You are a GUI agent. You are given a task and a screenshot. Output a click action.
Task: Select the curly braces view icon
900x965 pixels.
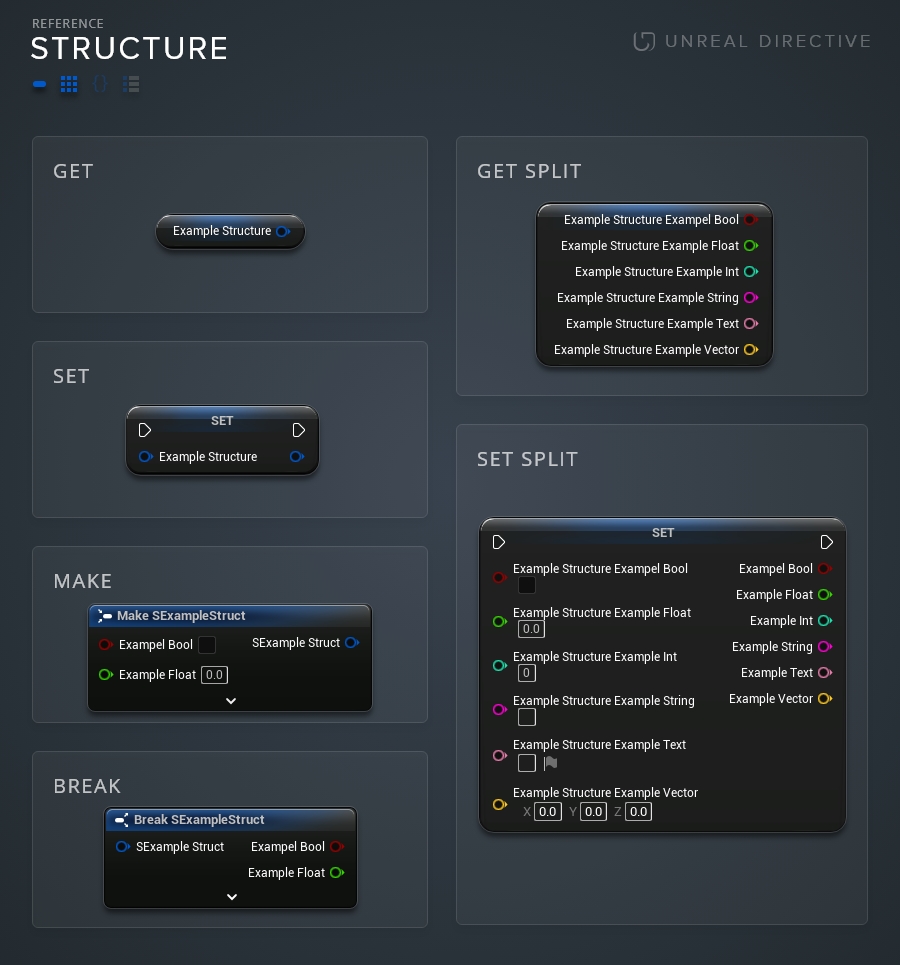click(100, 84)
